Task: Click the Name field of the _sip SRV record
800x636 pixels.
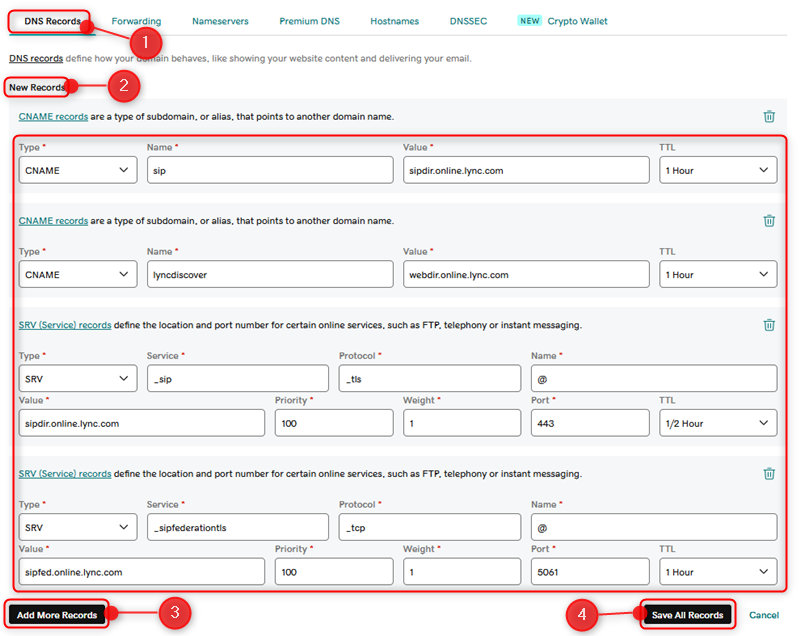Action: click(654, 378)
